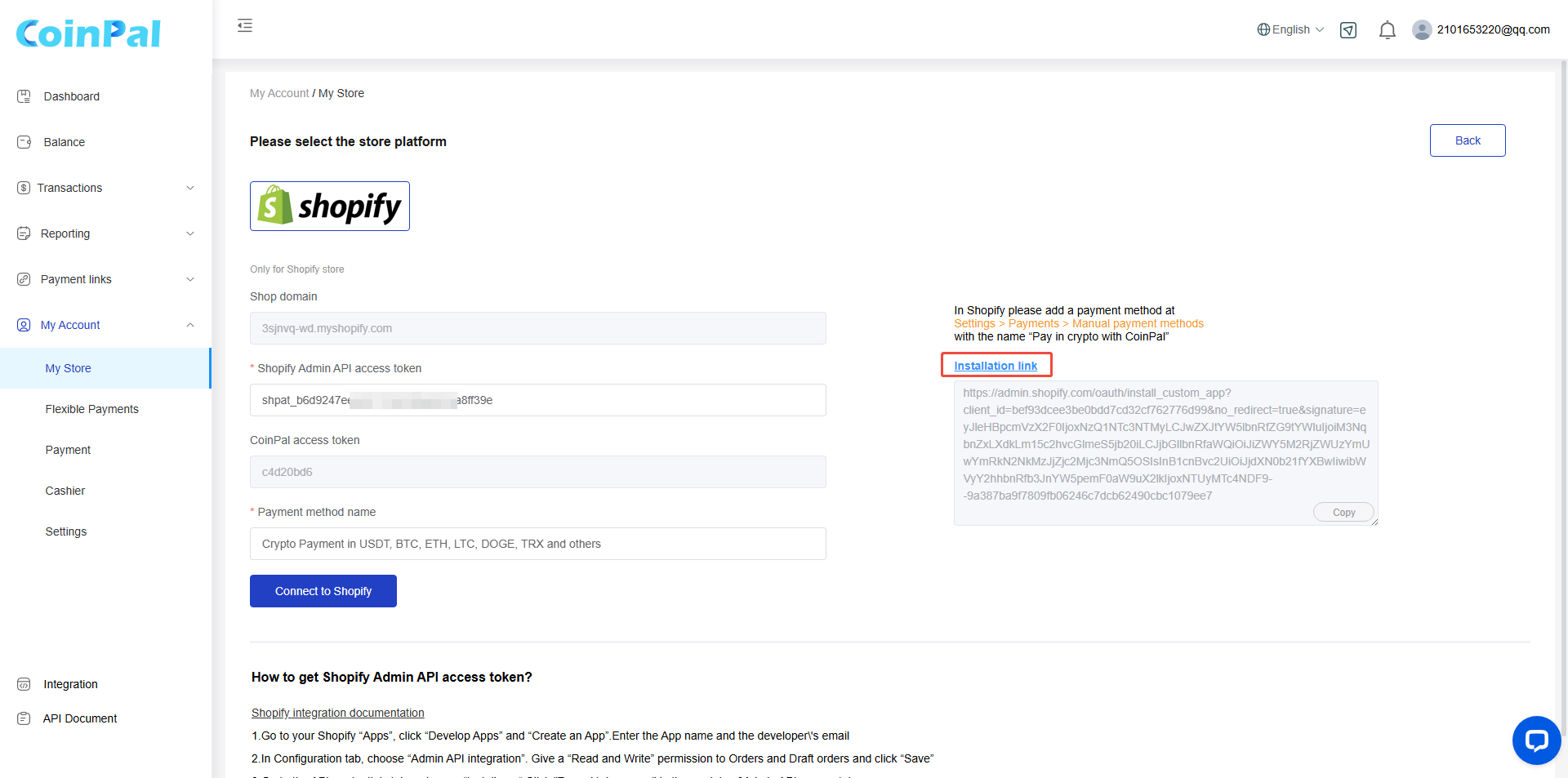Open the English language dropdown

coord(1290,30)
